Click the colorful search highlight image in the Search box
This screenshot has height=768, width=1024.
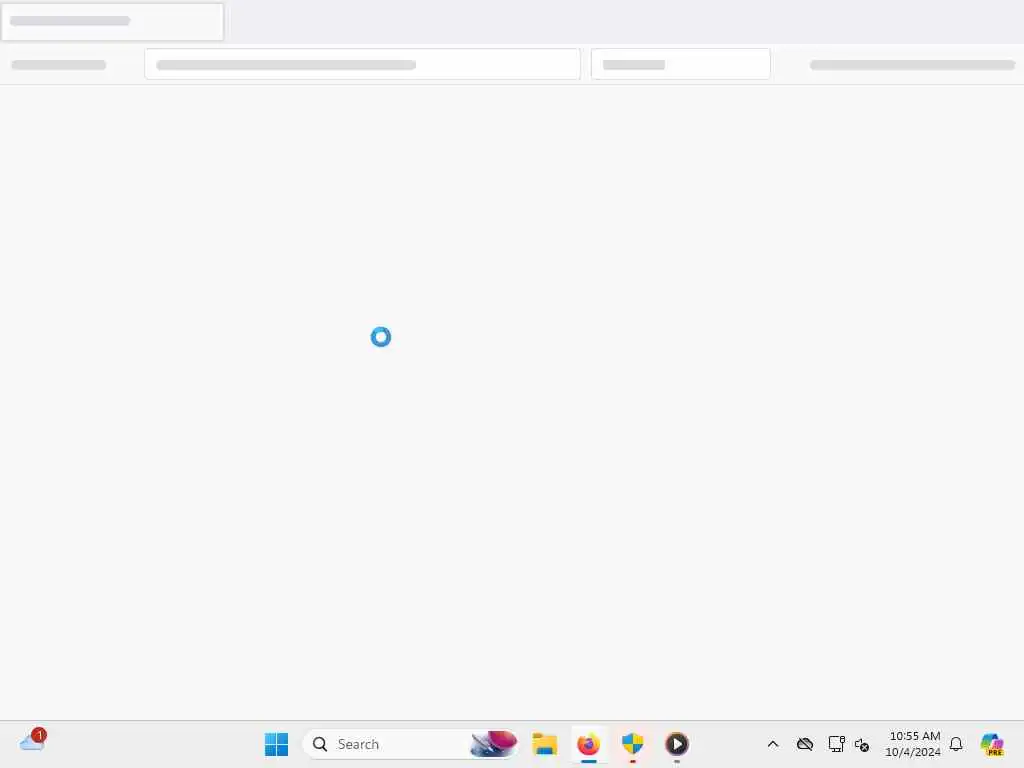point(493,744)
